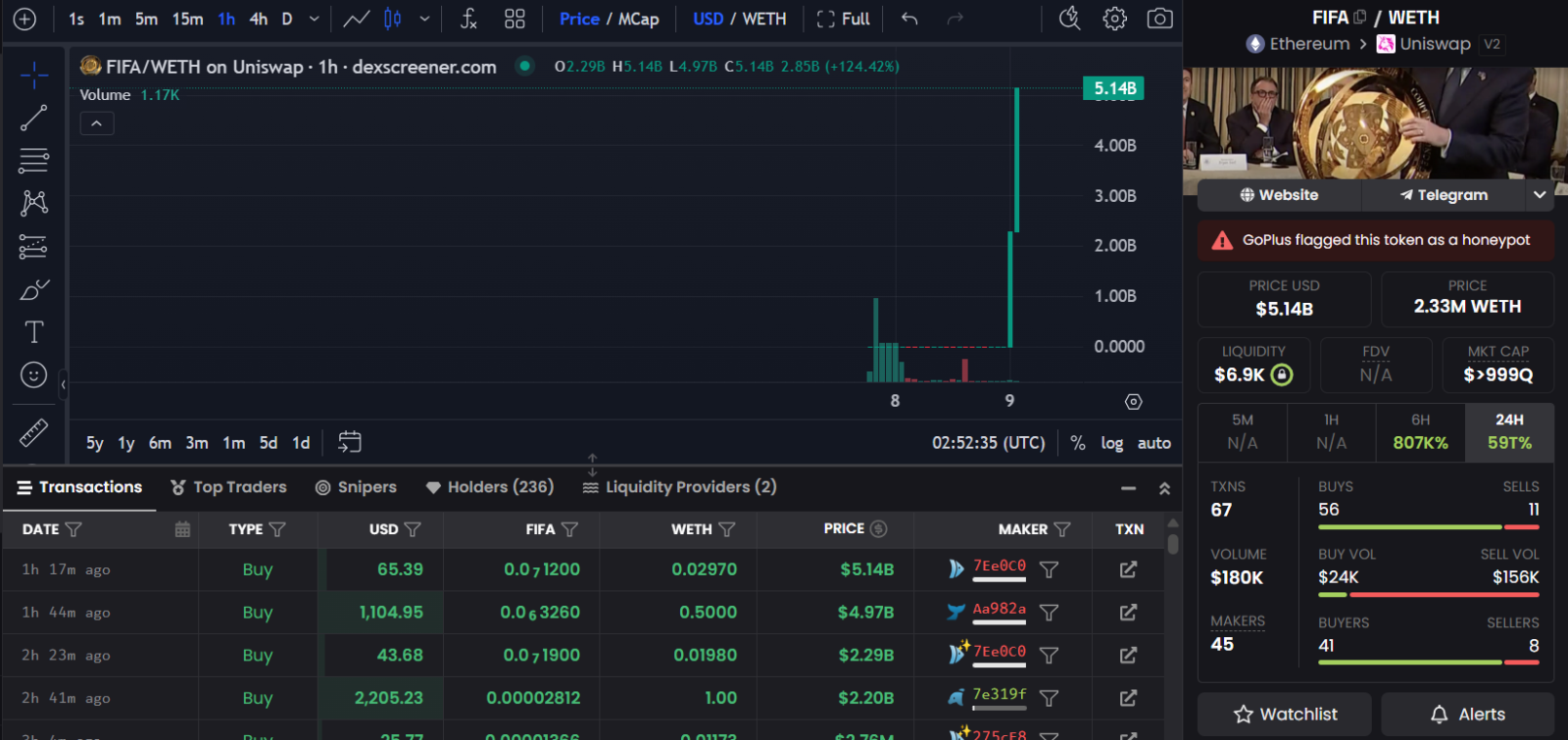Select the trend line drawing tool

pos(34,118)
